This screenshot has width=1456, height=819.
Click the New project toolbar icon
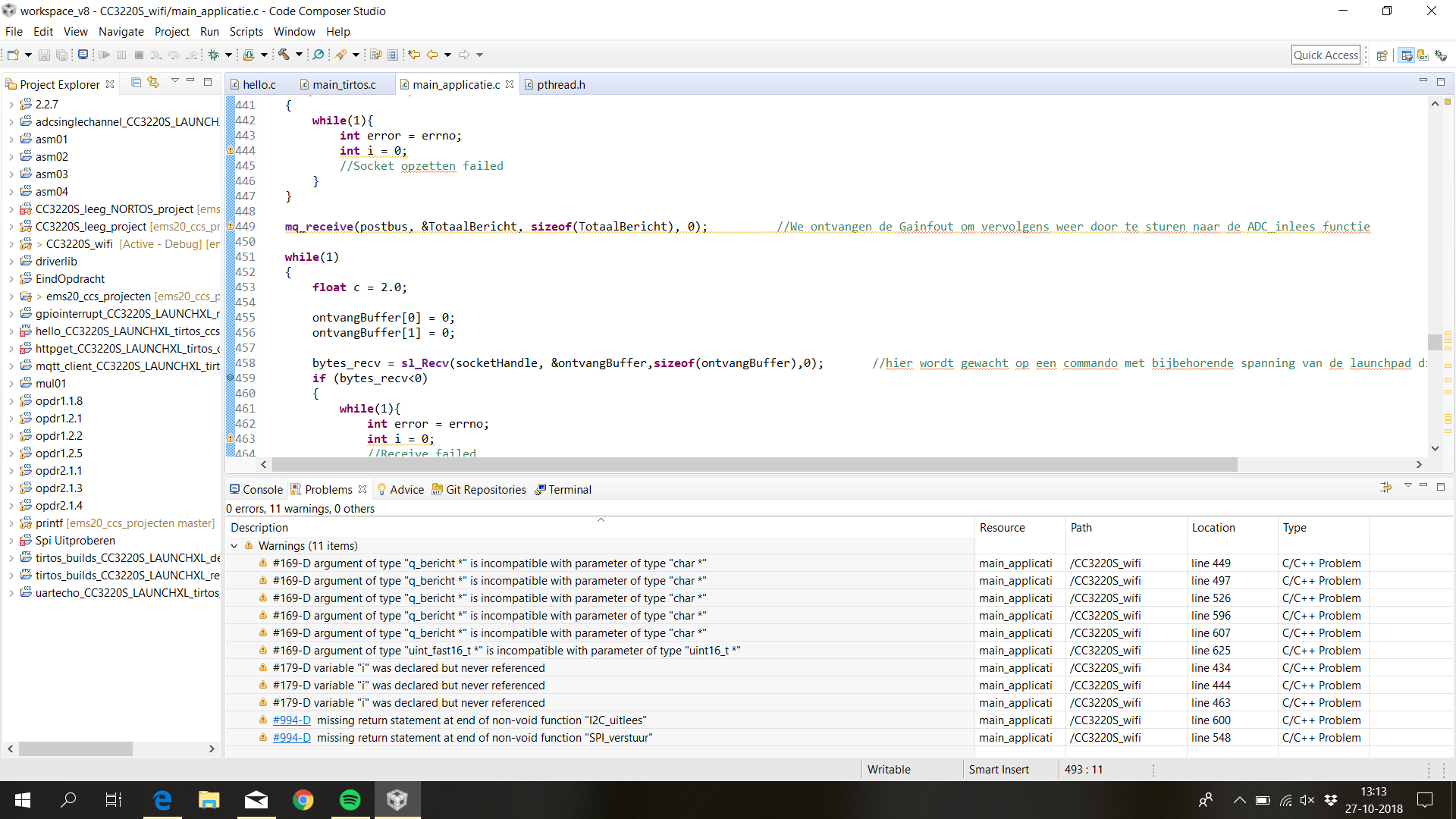(x=13, y=55)
